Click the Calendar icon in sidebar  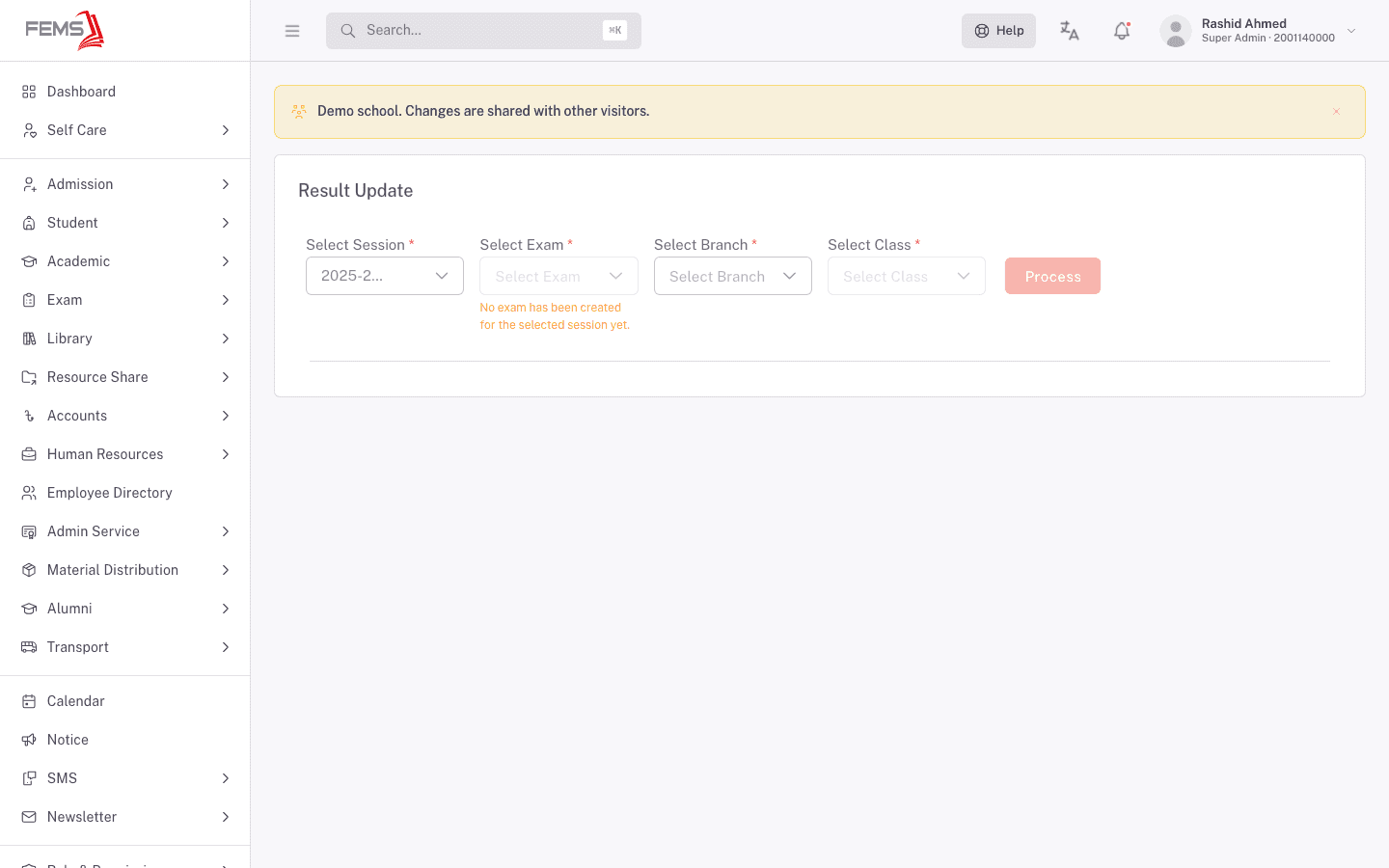click(29, 701)
